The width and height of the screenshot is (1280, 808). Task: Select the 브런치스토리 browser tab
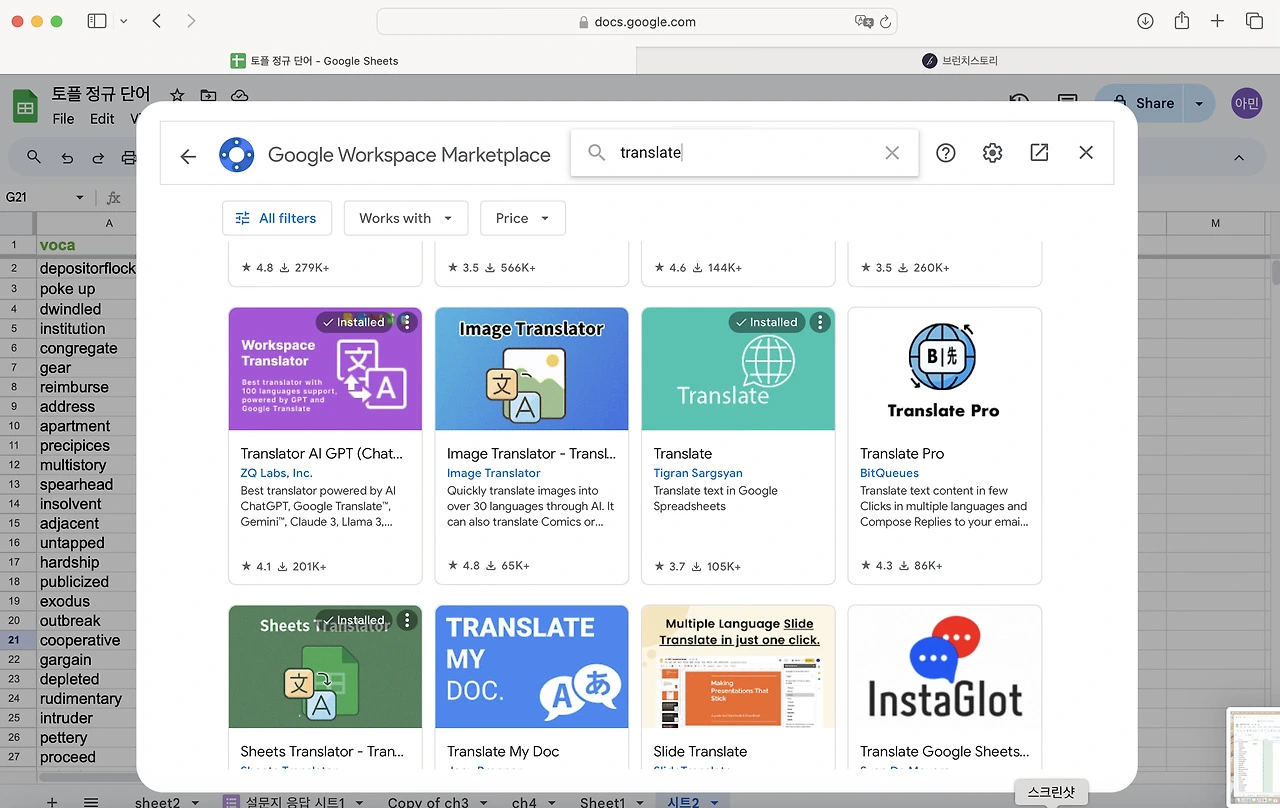pyautogui.click(x=959, y=60)
